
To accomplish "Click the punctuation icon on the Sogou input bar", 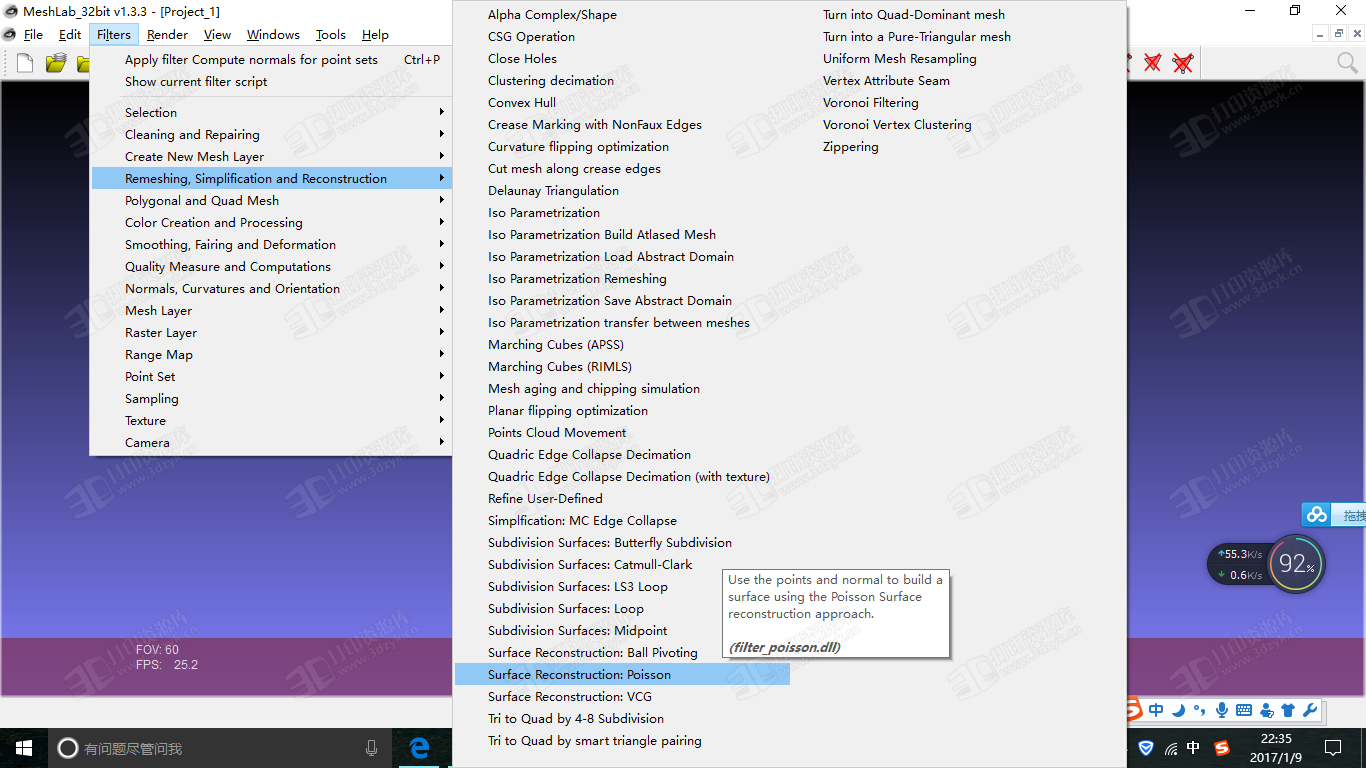I will [x=1199, y=711].
